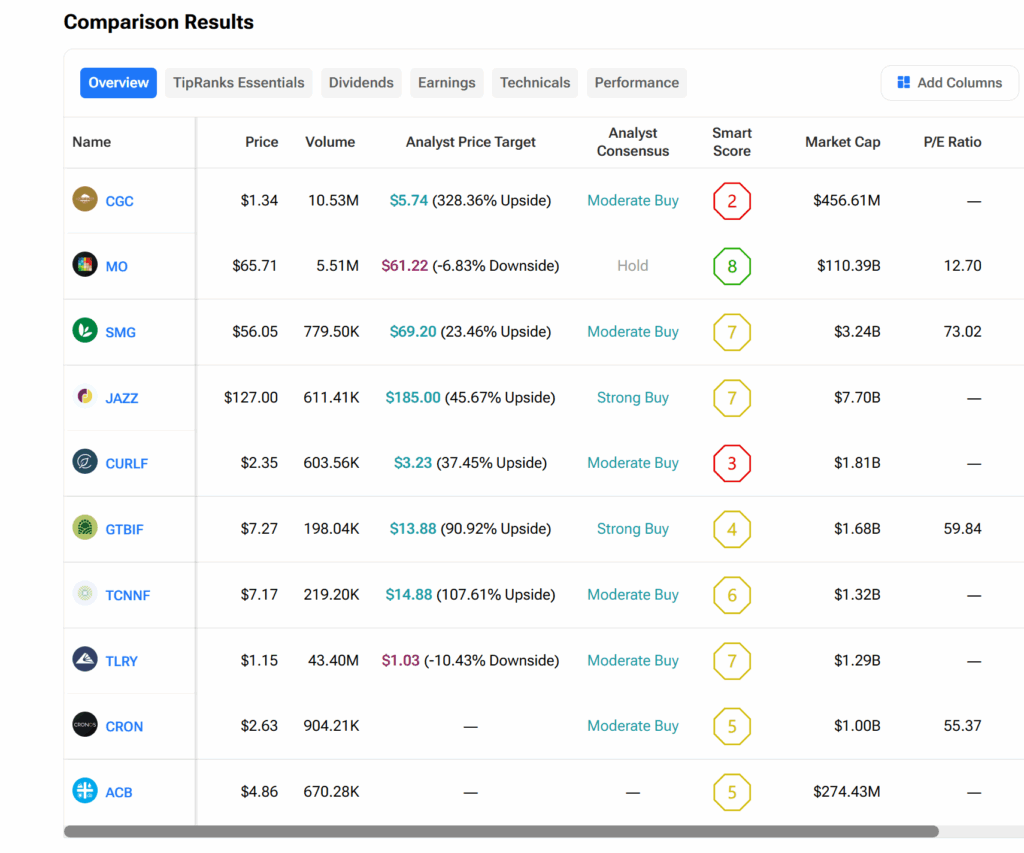Sort by Smart Score column header
Screen dimensions: 1024x853
click(x=732, y=142)
